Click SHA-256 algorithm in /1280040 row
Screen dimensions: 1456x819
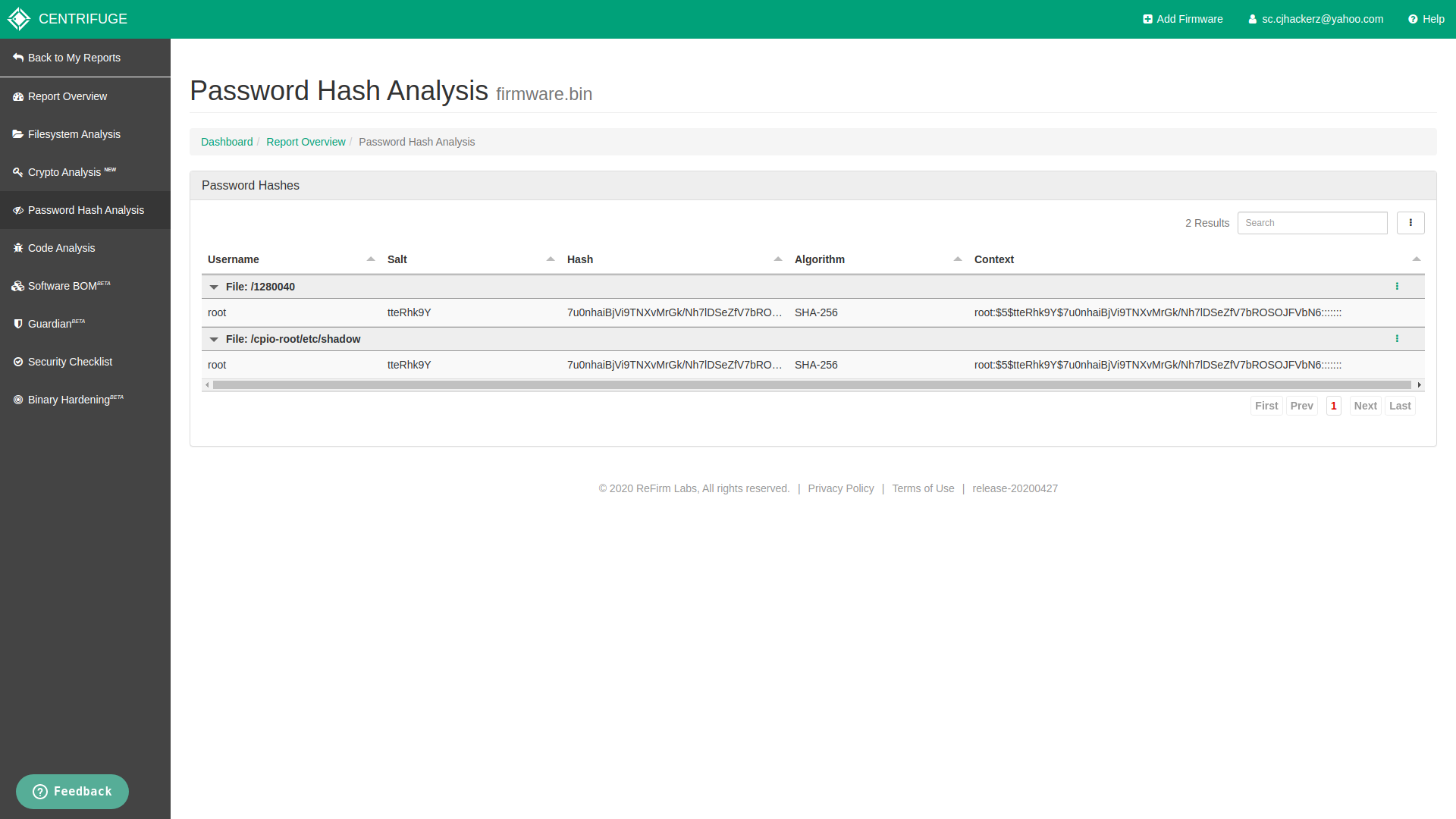point(816,312)
